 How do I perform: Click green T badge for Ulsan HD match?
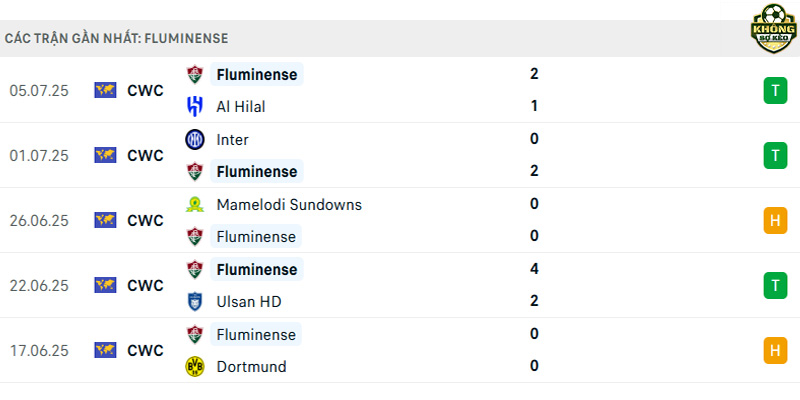tap(775, 285)
